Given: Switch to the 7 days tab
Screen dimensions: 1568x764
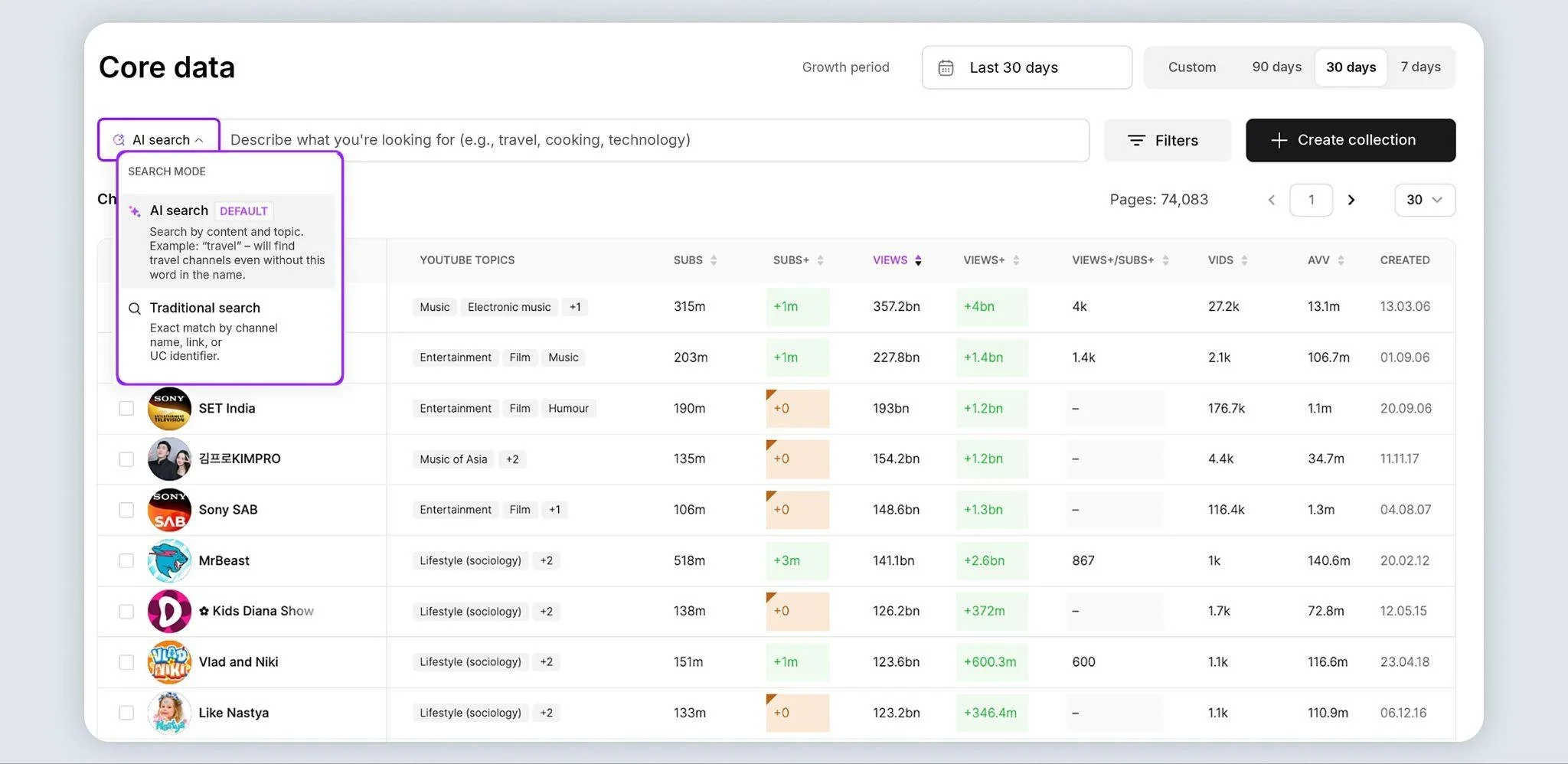Looking at the screenshot, I should click(1420, 67).
